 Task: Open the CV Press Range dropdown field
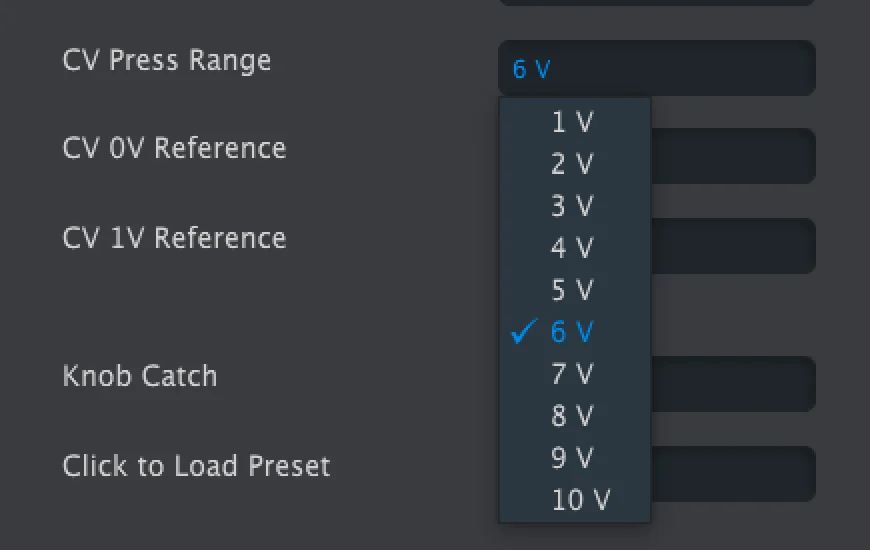(x=656, y=68)
